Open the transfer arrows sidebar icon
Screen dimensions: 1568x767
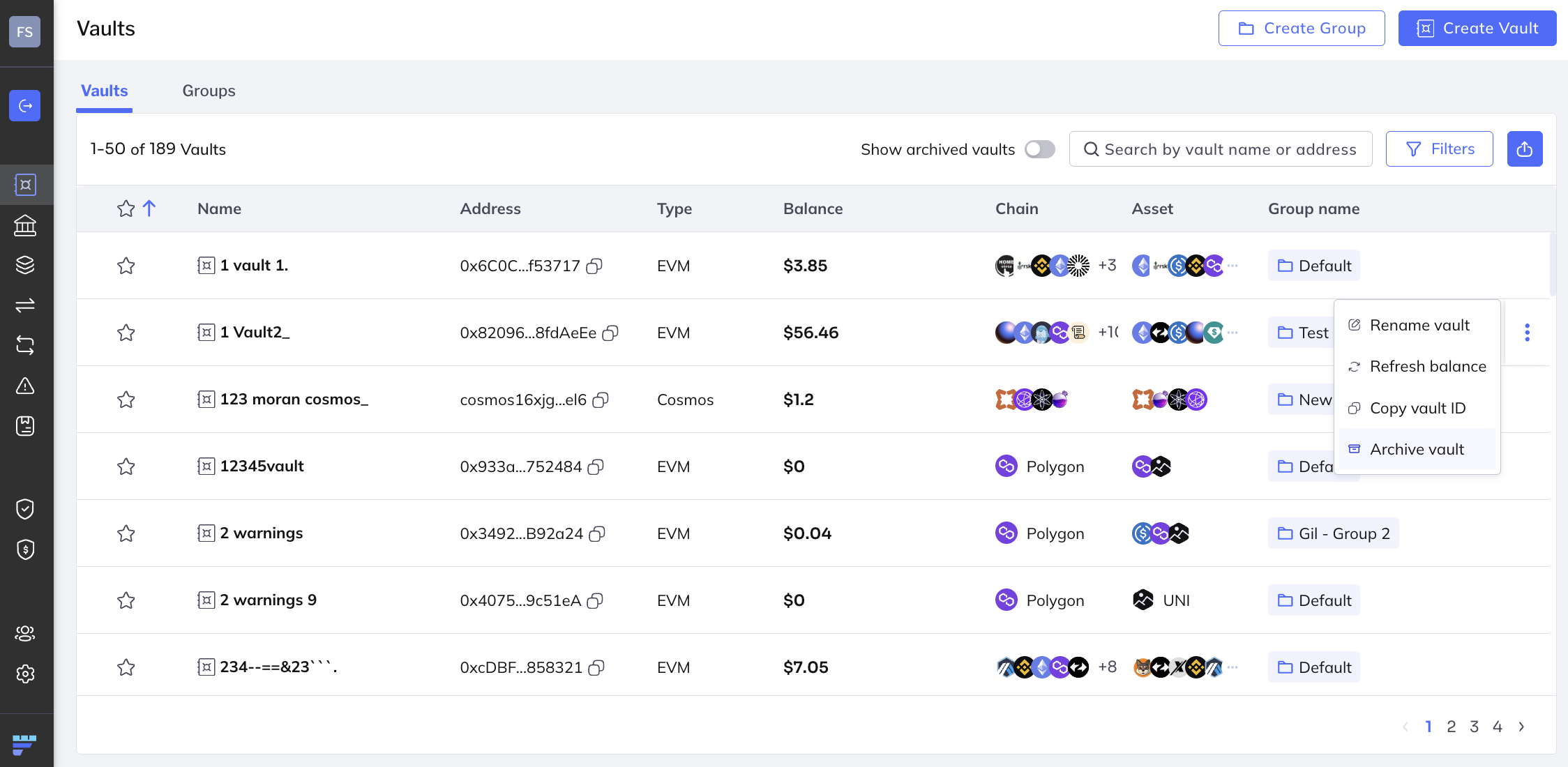(25, 305)
